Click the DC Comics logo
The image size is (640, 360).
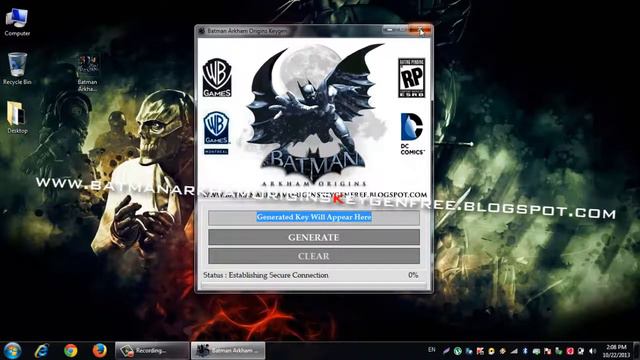(x=412, y=134)
